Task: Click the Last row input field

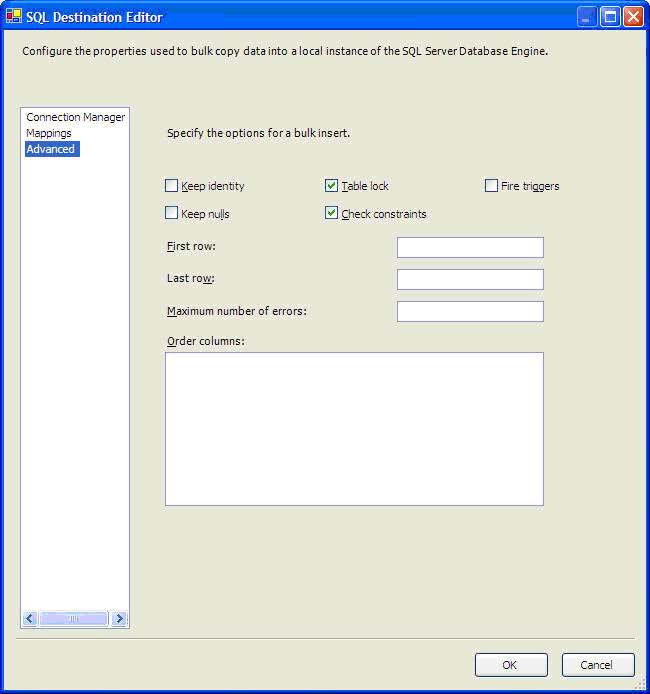Action: tap(470, 280)
